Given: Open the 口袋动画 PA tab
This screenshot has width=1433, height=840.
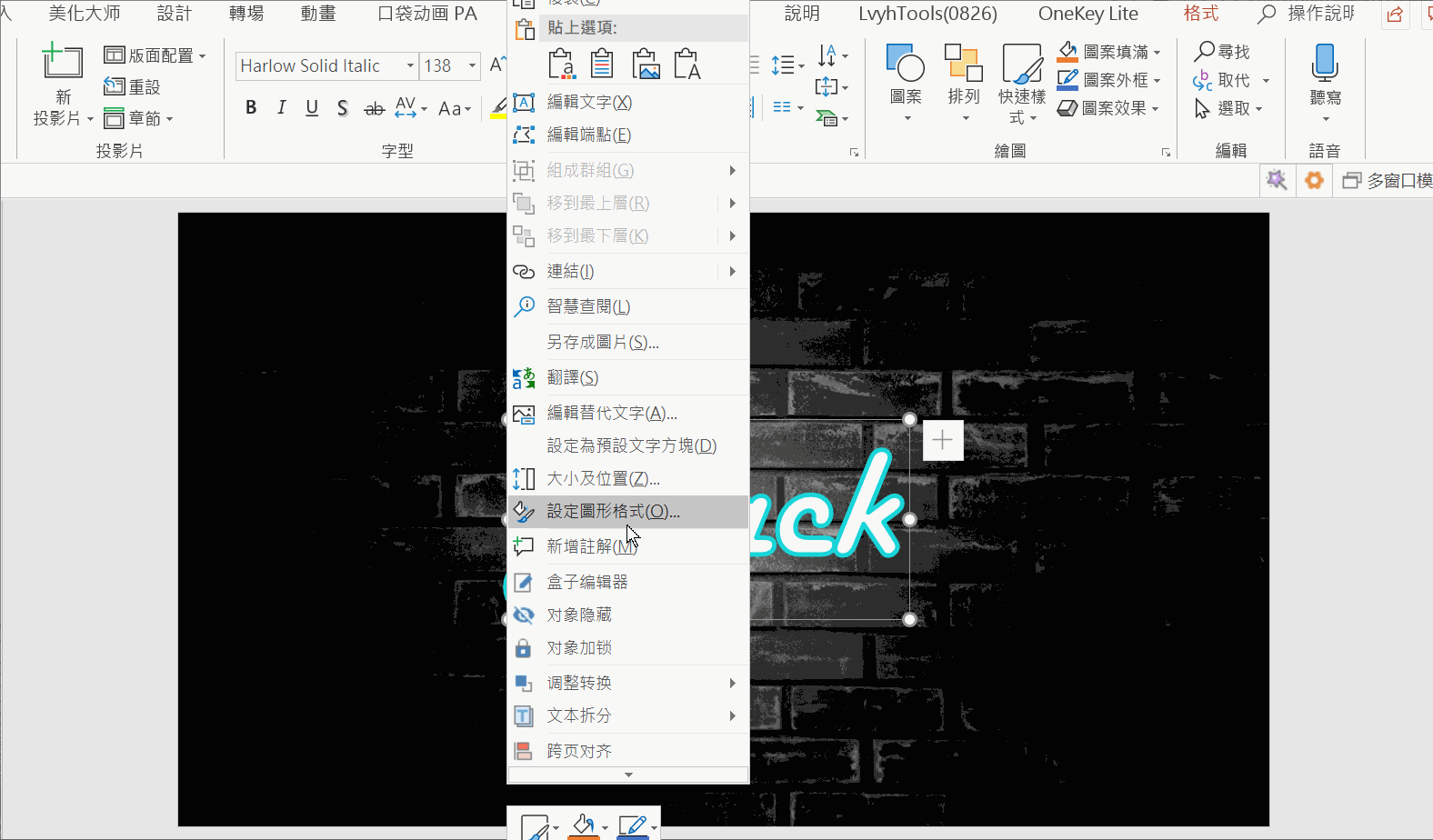Looking at the screenshot, I should [426, 14].
